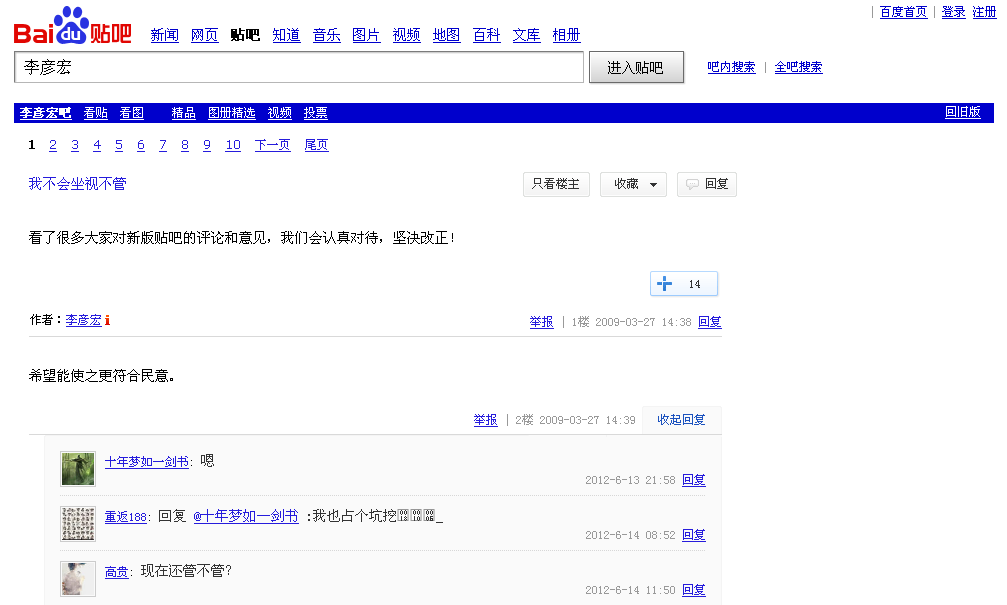Click 下一页 next page link

pos(272,145)
